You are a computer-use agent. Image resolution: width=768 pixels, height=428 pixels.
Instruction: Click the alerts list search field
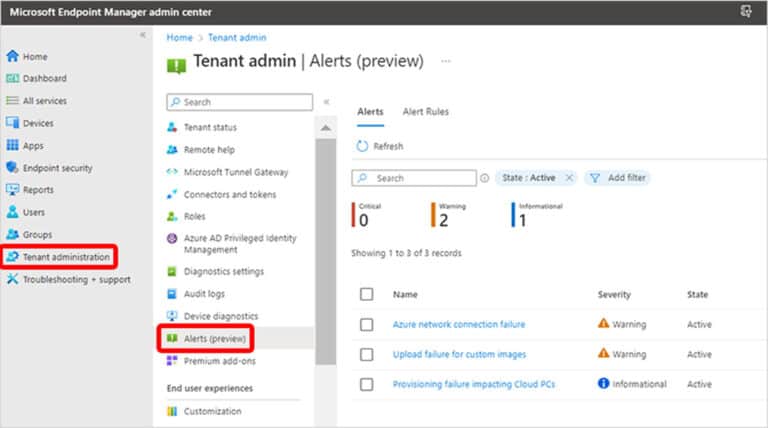414,178
